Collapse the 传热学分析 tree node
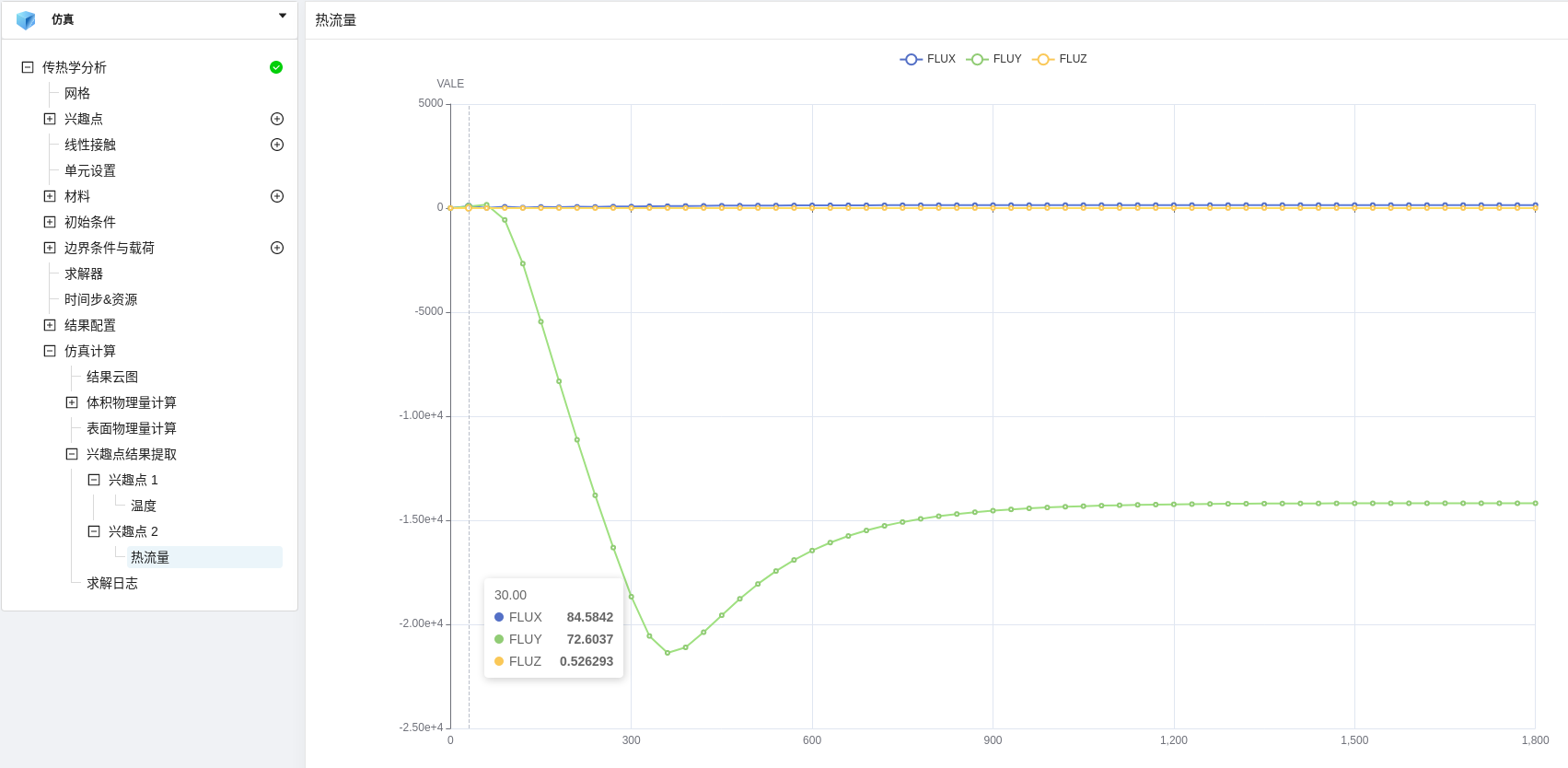This screenshot has width=1568, height=768. 28,67
